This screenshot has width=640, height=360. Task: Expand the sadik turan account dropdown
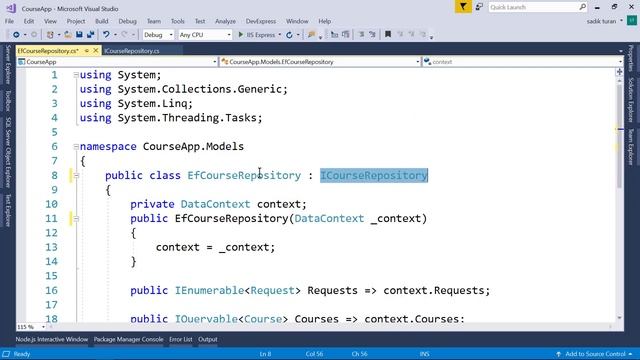click(621, 21)
